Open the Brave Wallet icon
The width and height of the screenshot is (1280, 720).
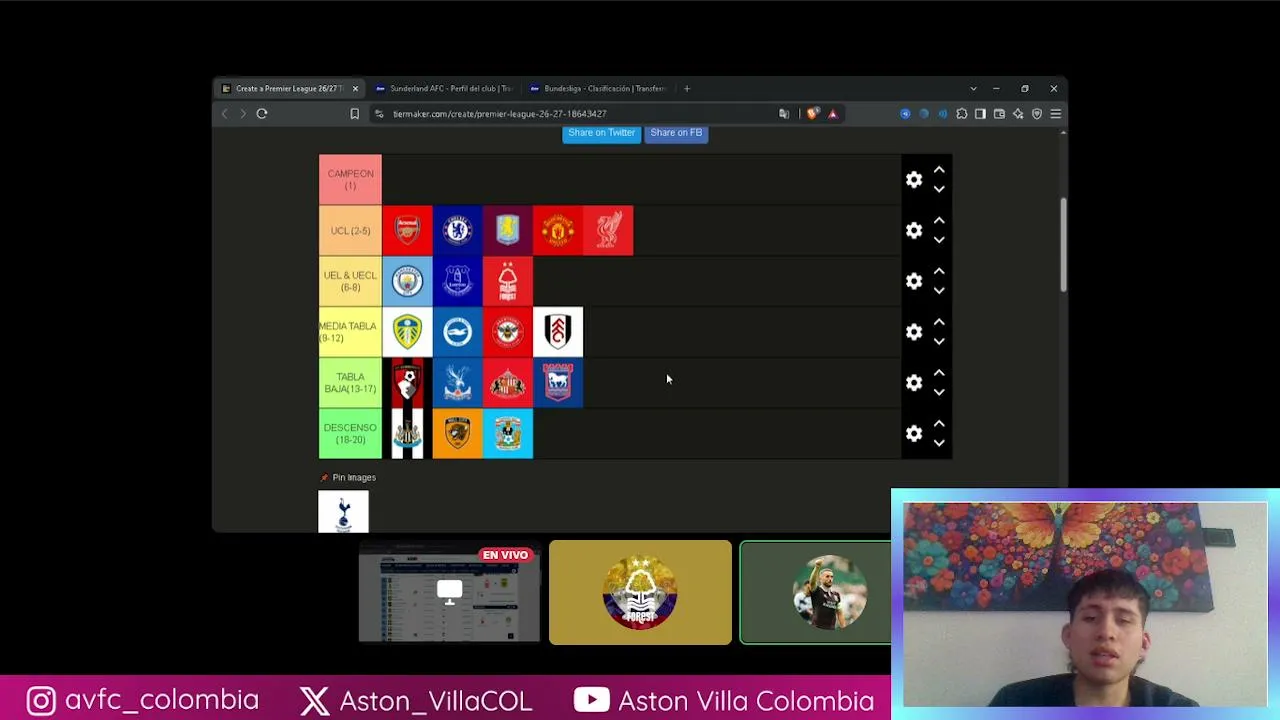pos(999,114)
